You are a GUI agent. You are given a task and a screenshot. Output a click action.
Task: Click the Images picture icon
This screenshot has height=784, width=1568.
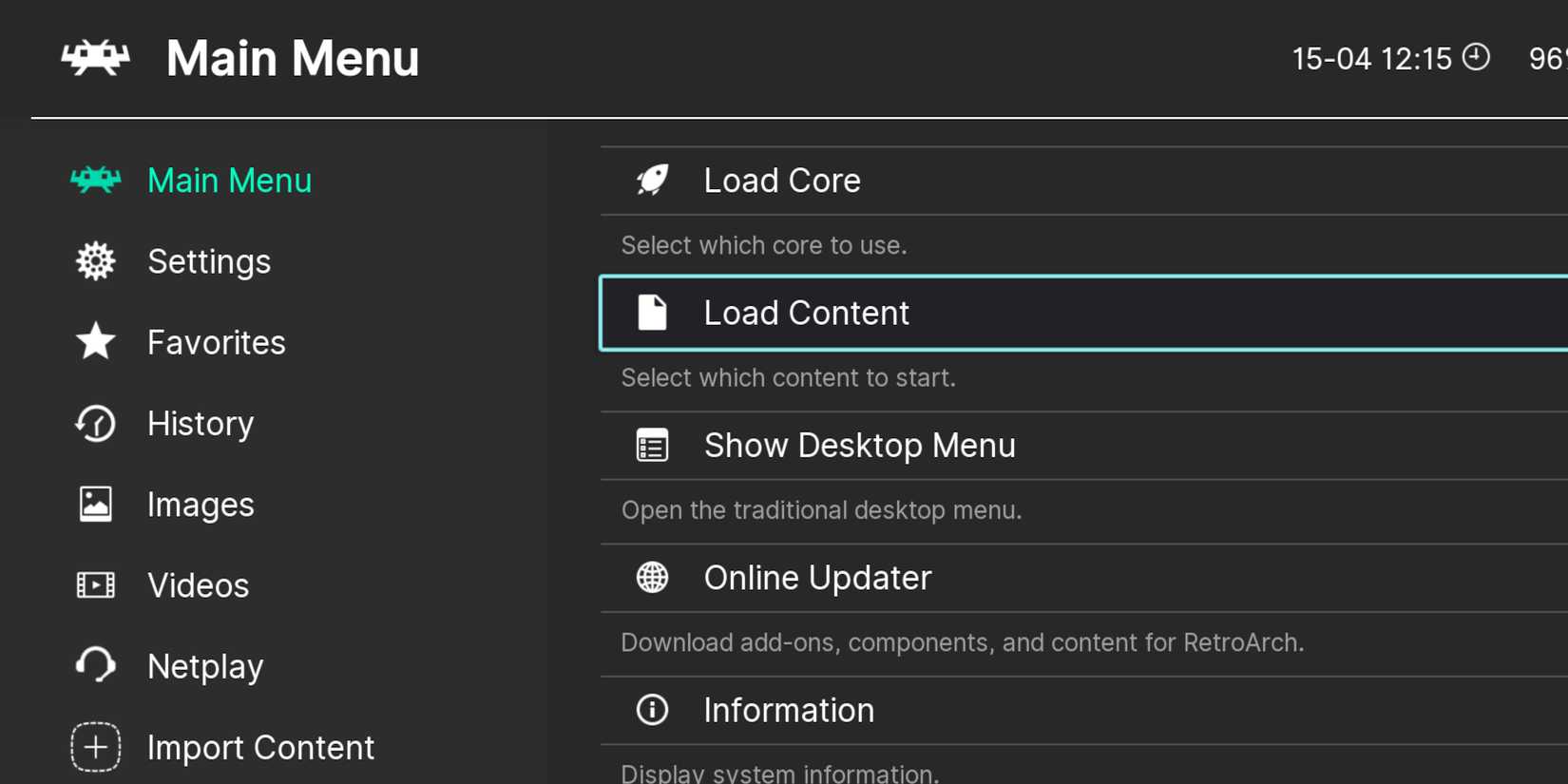click(95, 505)
